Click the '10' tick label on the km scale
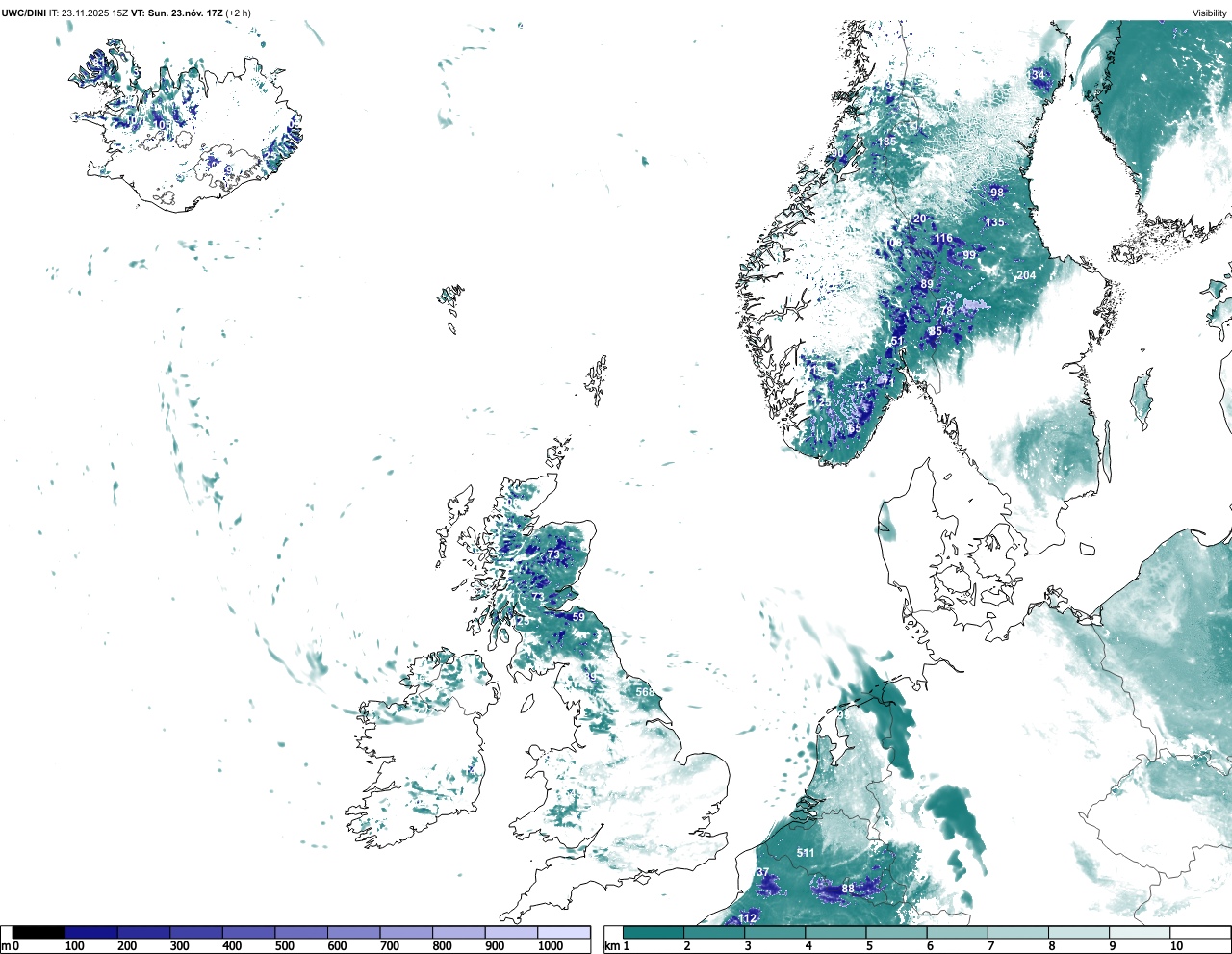The width and height of the screenshot is (1232, 954). coord(1176,946)
